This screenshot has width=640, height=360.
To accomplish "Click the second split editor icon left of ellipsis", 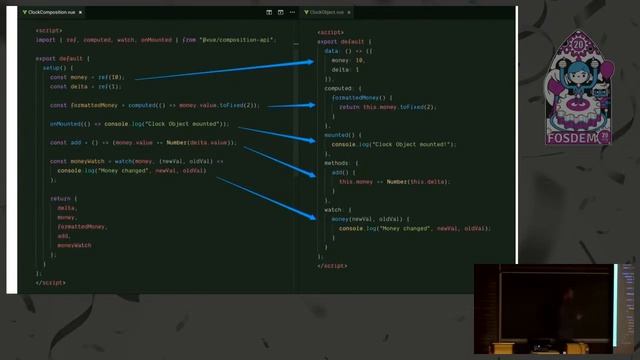I will point(281,13).
